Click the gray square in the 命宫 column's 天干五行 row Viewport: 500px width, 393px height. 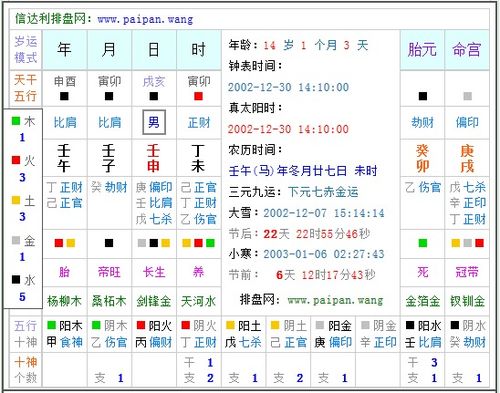(x=467, y=96)
